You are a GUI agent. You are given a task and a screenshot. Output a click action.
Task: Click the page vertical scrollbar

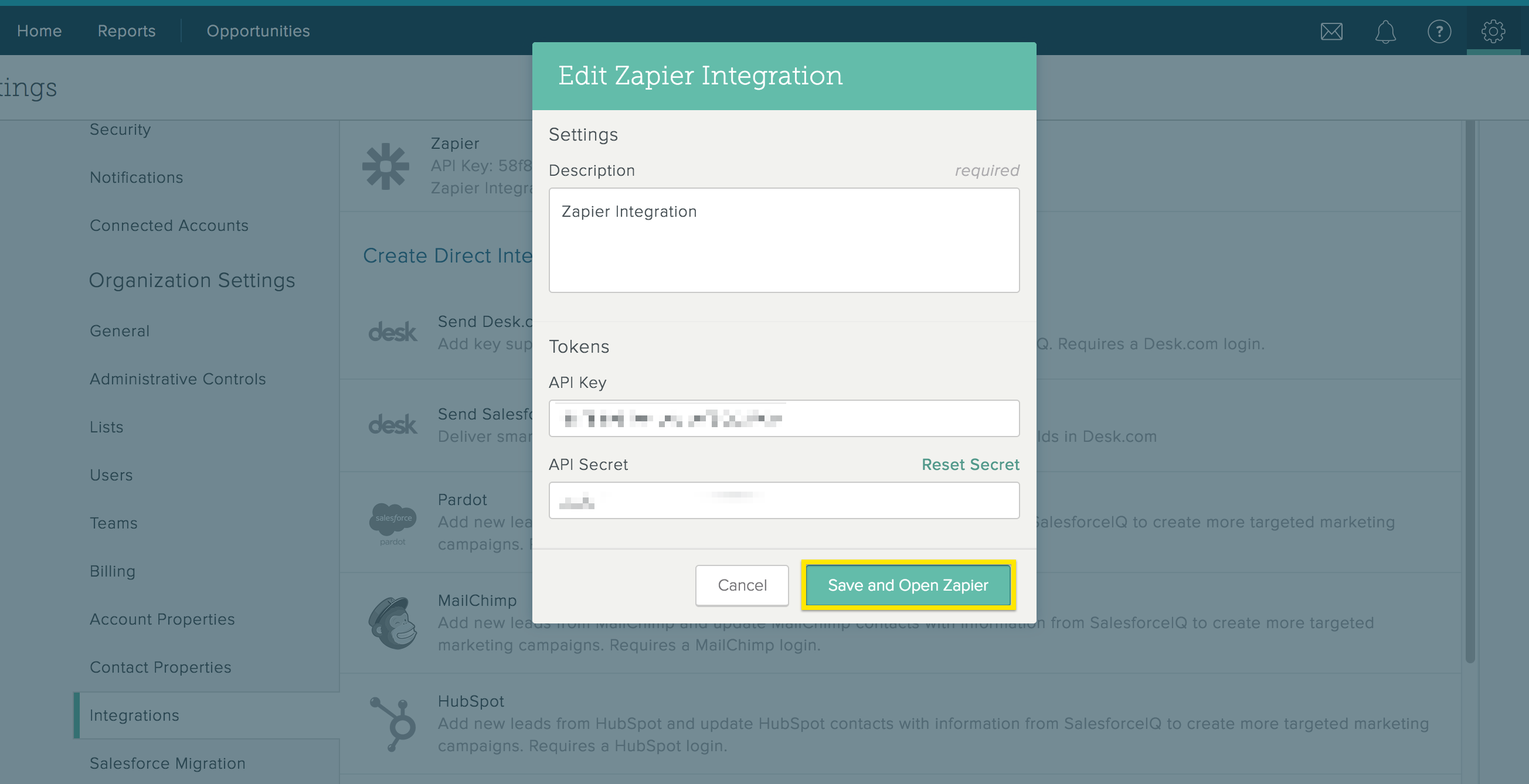coord(1470,391)
